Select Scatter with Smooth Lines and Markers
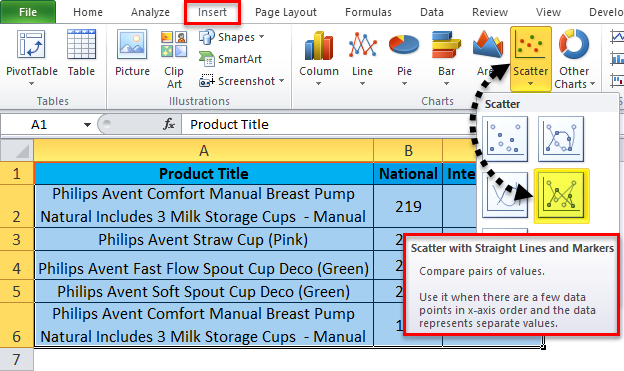 561,139
